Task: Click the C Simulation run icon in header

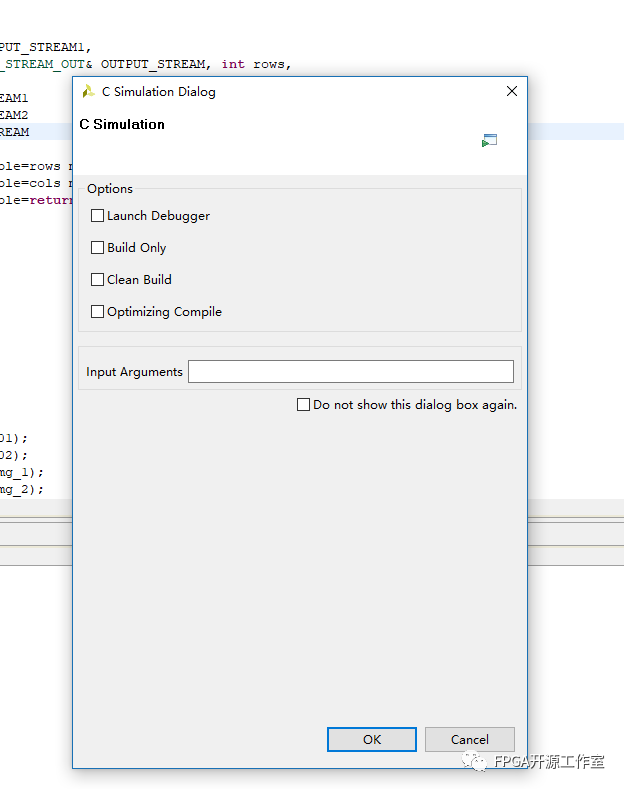Action: pyautogui.click(x=489, y=141)
